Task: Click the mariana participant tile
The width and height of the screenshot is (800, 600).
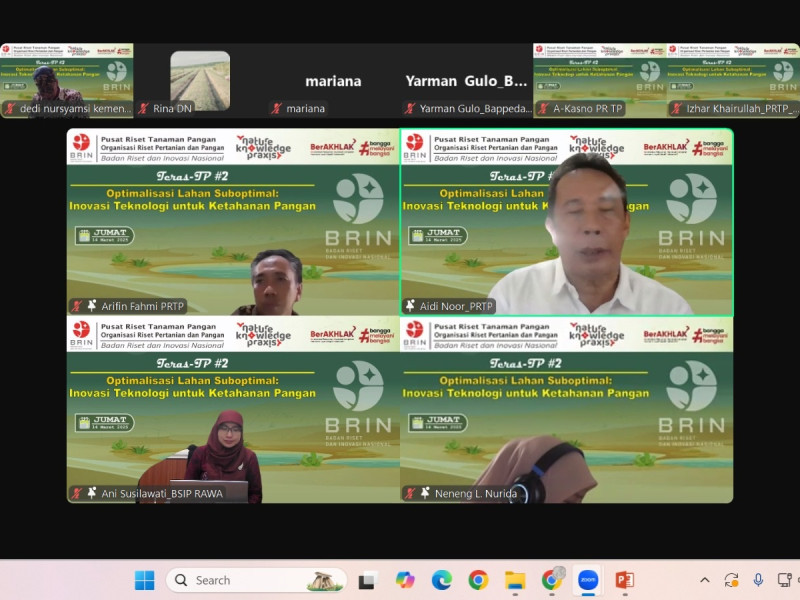Action: (333, 80)
